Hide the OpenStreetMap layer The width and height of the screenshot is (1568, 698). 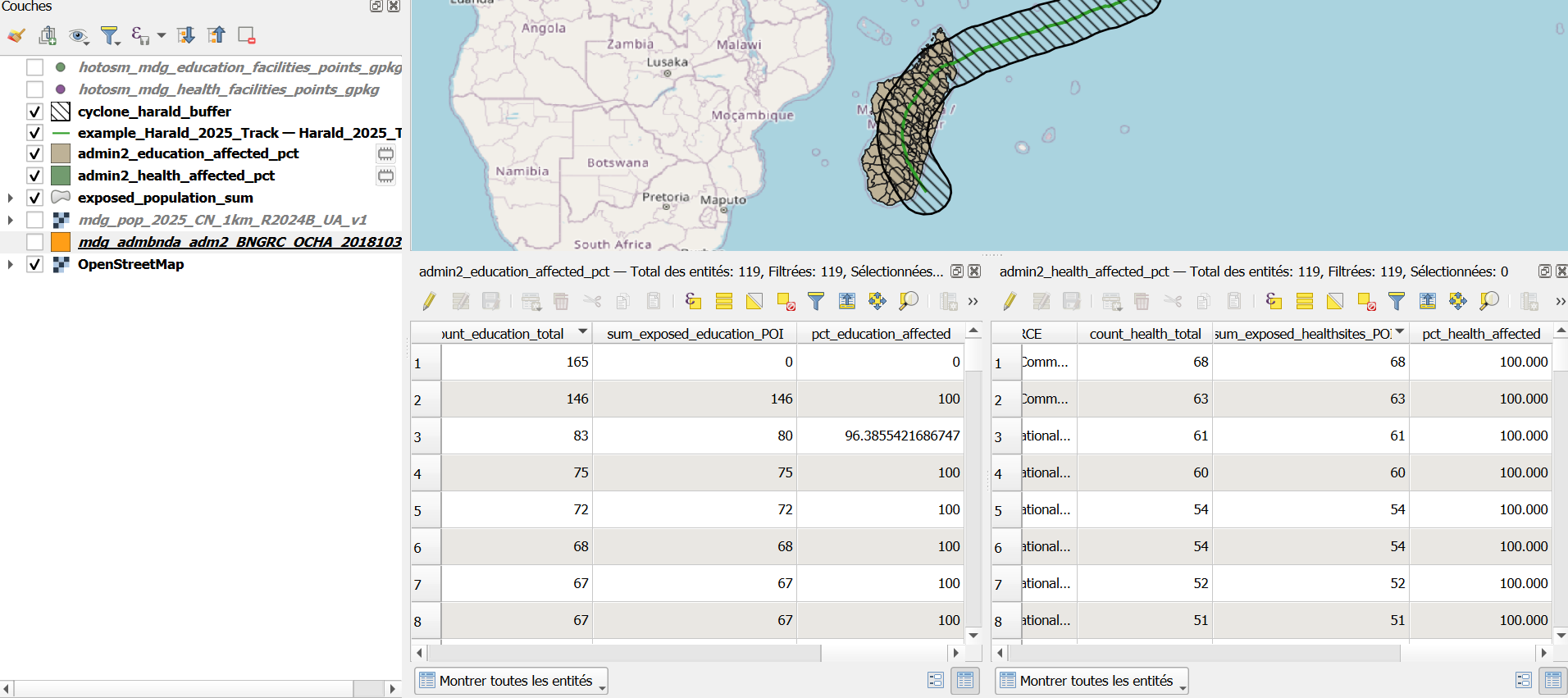click(x=34, y=264)
